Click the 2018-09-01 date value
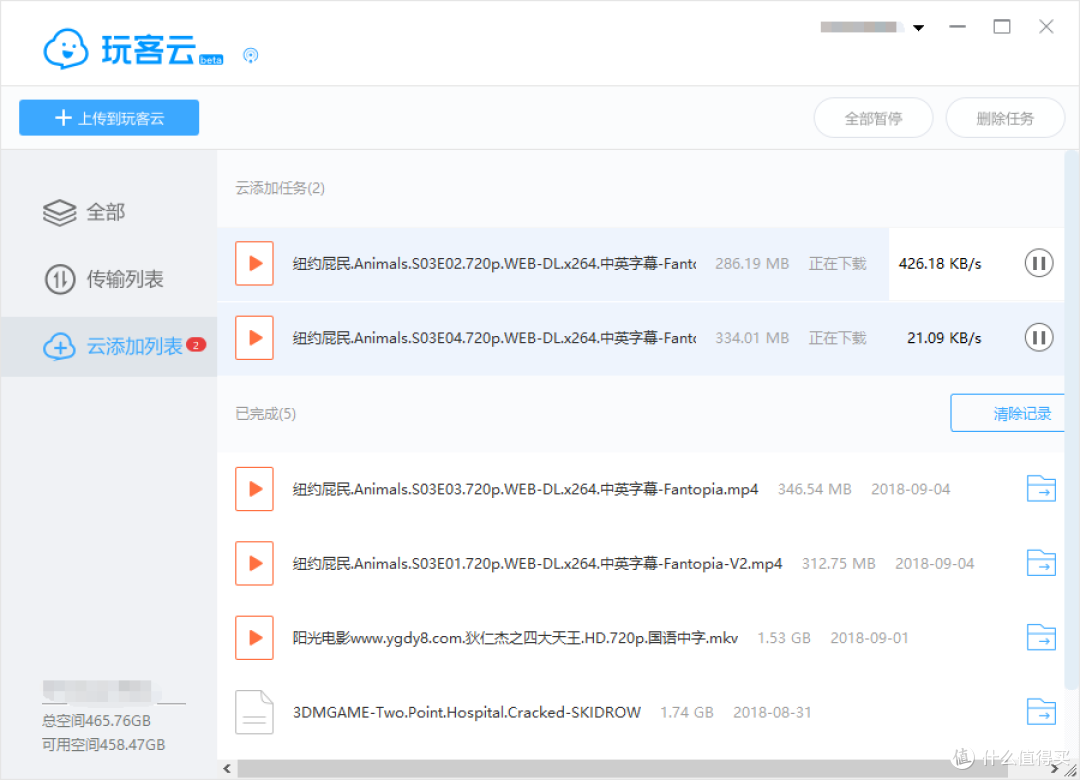Image resolution: width=1080 pixels, height=780 pixels. 869,638
